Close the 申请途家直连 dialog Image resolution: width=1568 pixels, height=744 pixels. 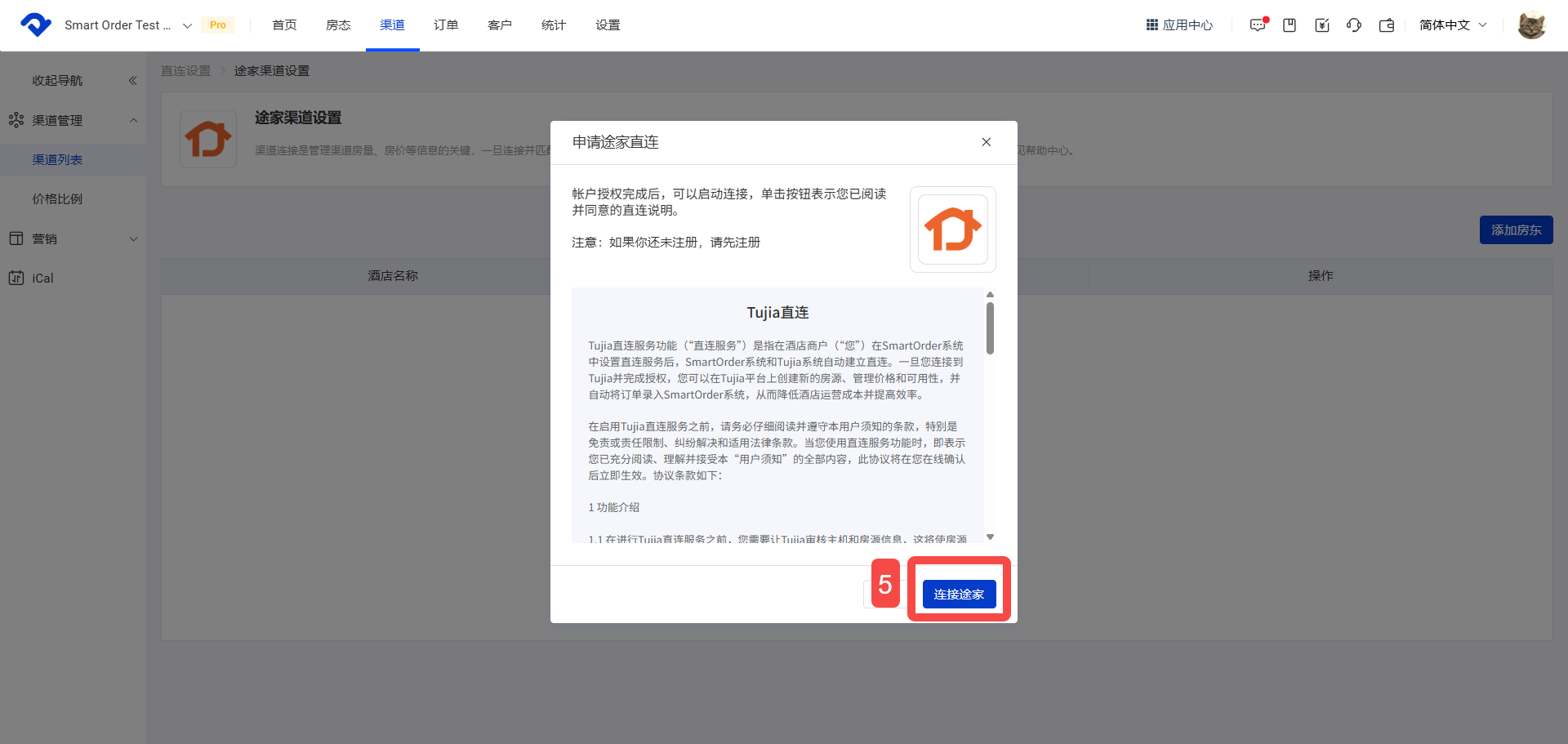(986, 142)
